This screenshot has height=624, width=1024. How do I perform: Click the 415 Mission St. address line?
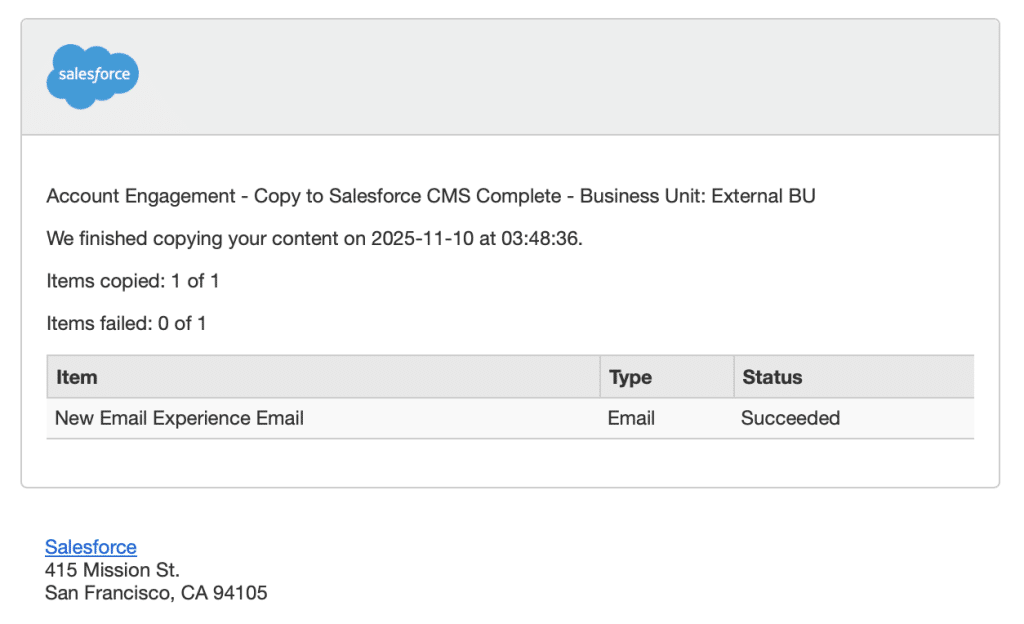(112, 570)
